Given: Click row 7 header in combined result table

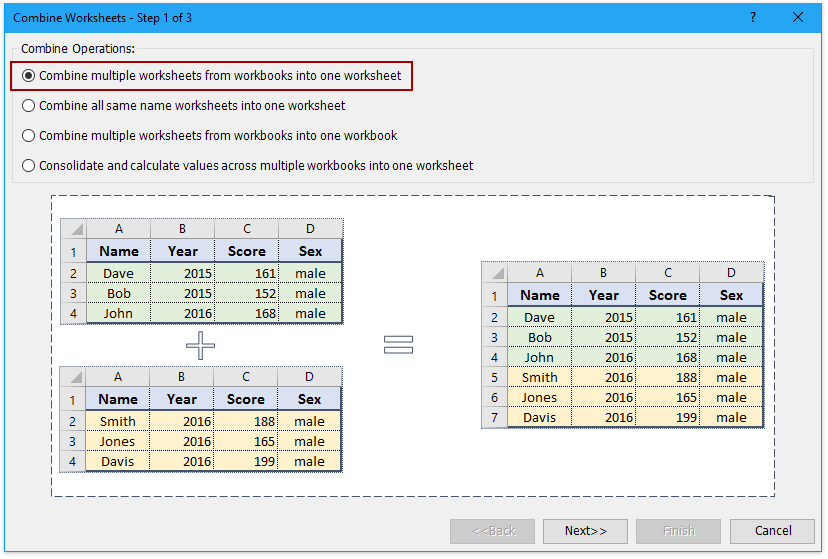Looking at the screenshot, I should [x=494, y=417].
